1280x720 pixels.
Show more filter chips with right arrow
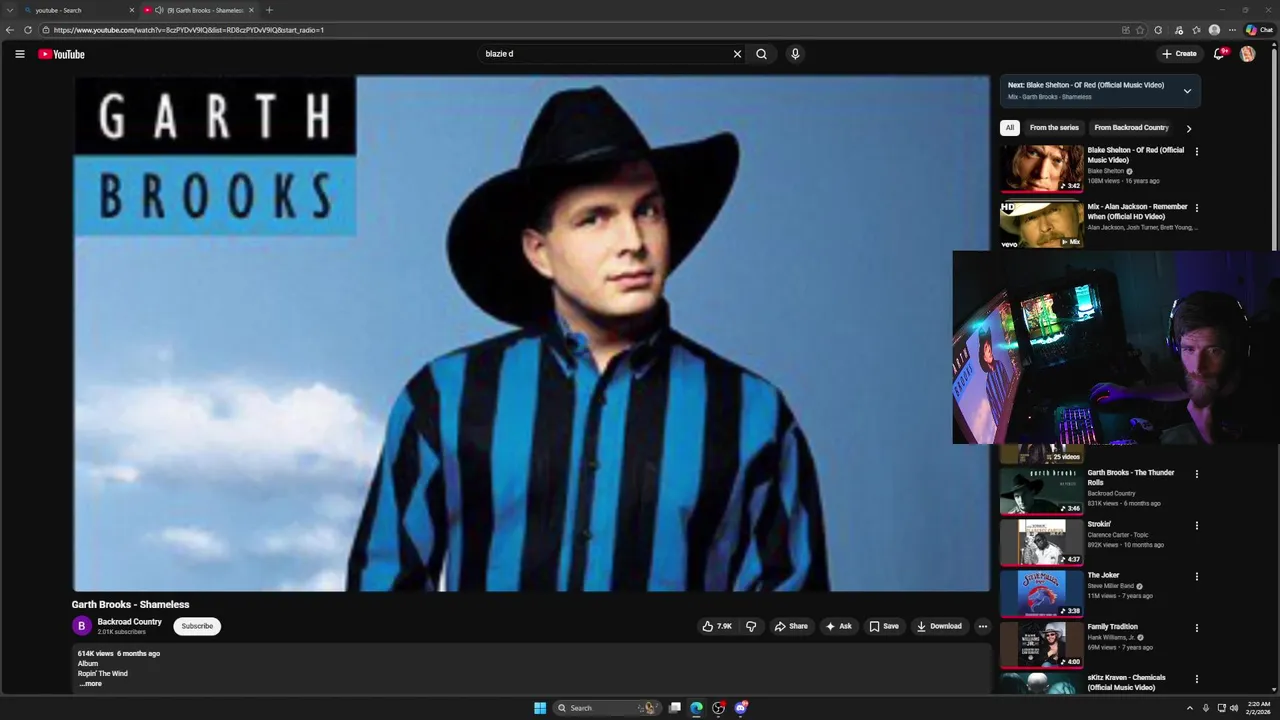(1188, 128)
